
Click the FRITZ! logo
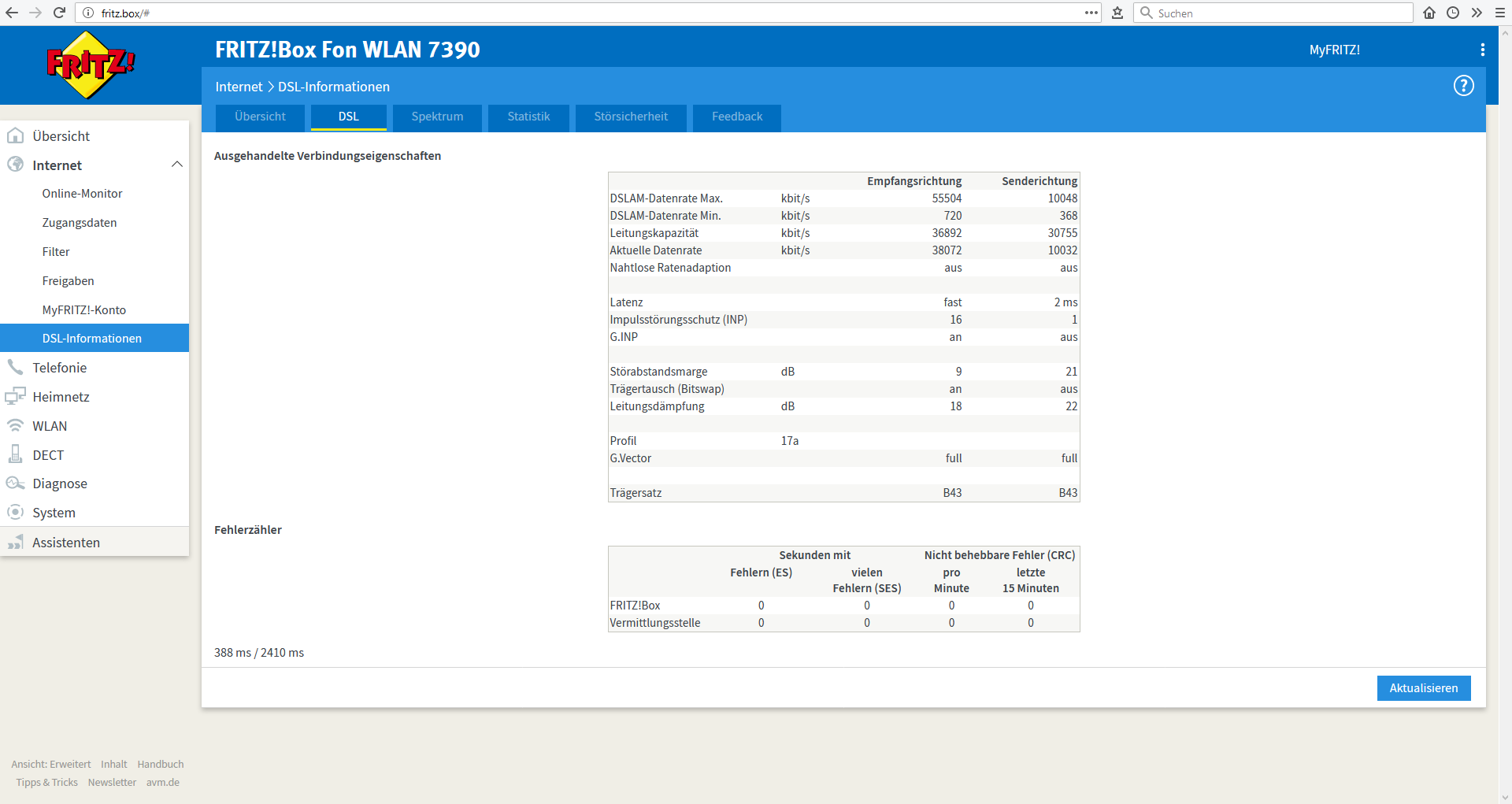pyautogui.click(x=91, y=65)
